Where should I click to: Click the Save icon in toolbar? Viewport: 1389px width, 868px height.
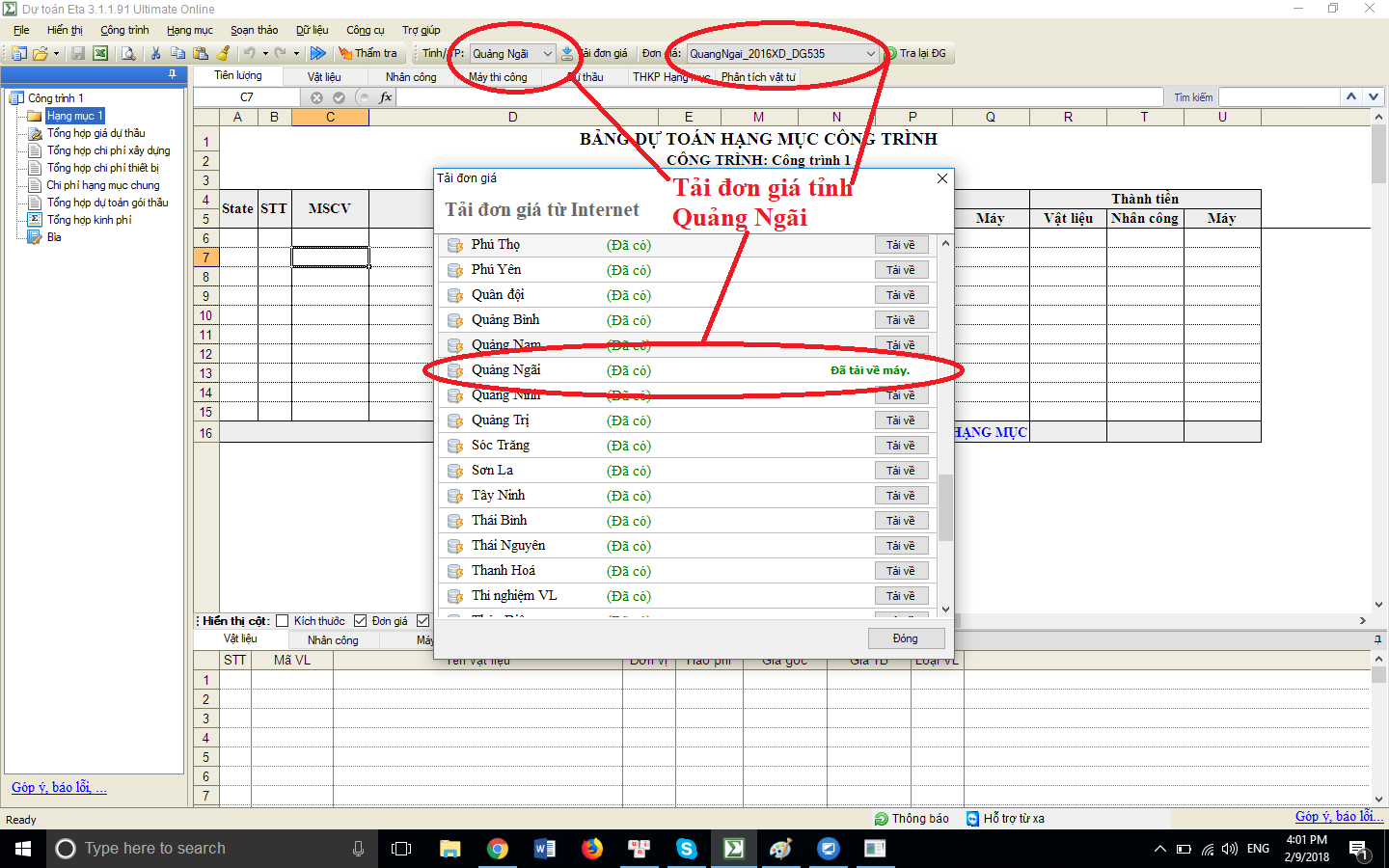78,54
